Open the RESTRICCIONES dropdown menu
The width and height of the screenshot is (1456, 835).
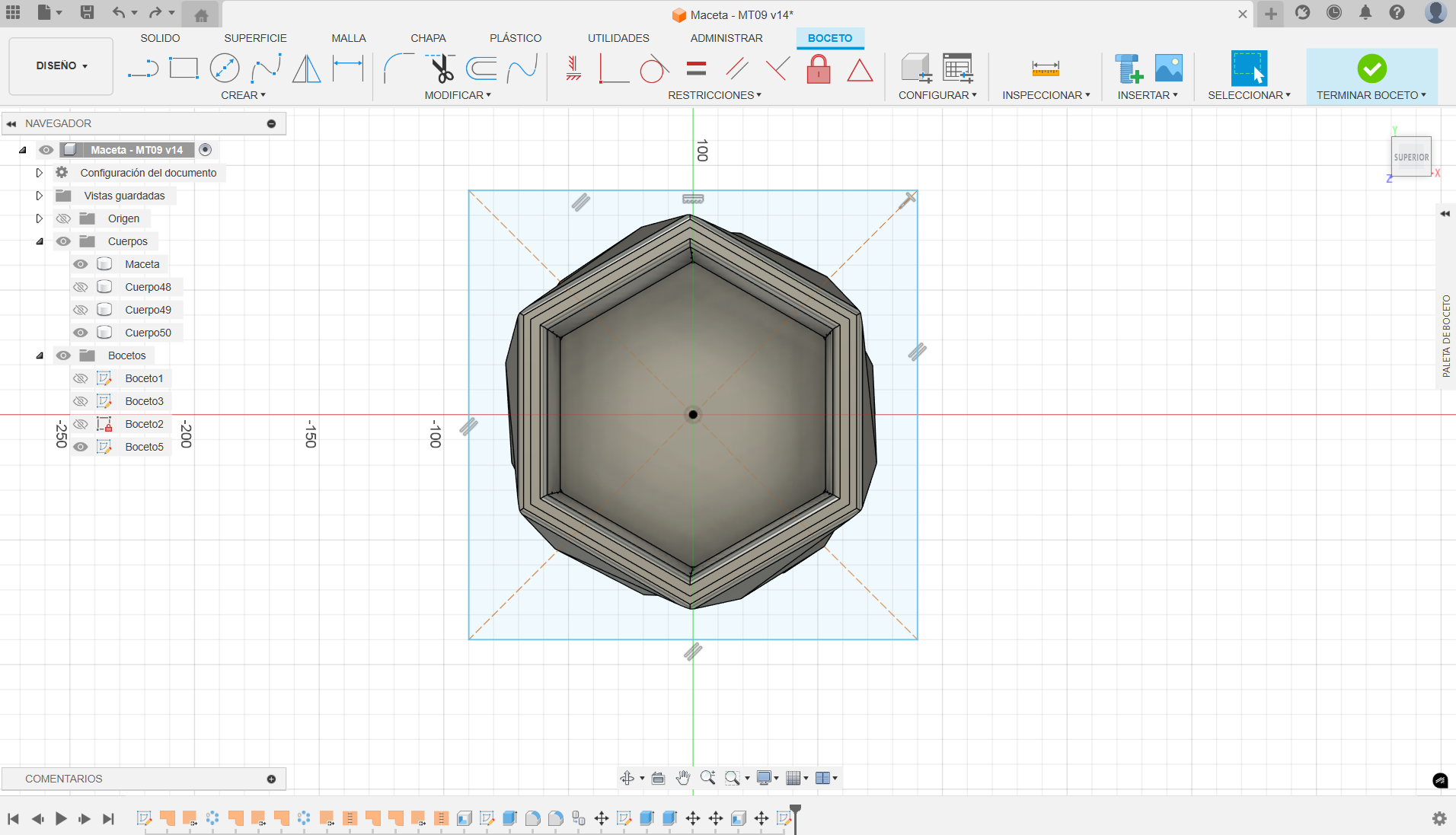click(x=715, y=95)
